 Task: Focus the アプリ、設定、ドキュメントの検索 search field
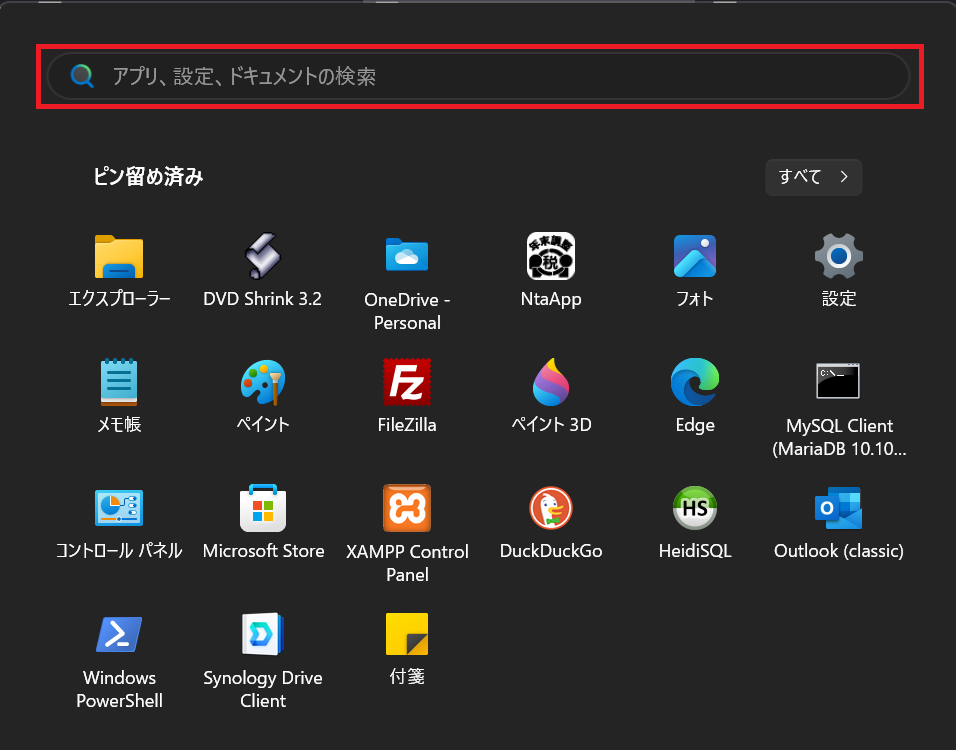[x=479, y=76]
